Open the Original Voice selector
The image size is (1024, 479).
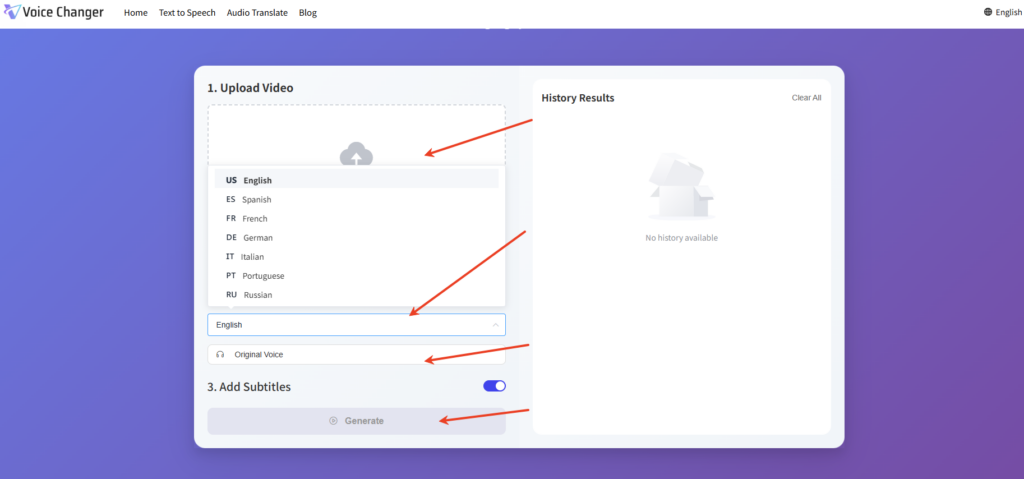[x=357, y=354]
